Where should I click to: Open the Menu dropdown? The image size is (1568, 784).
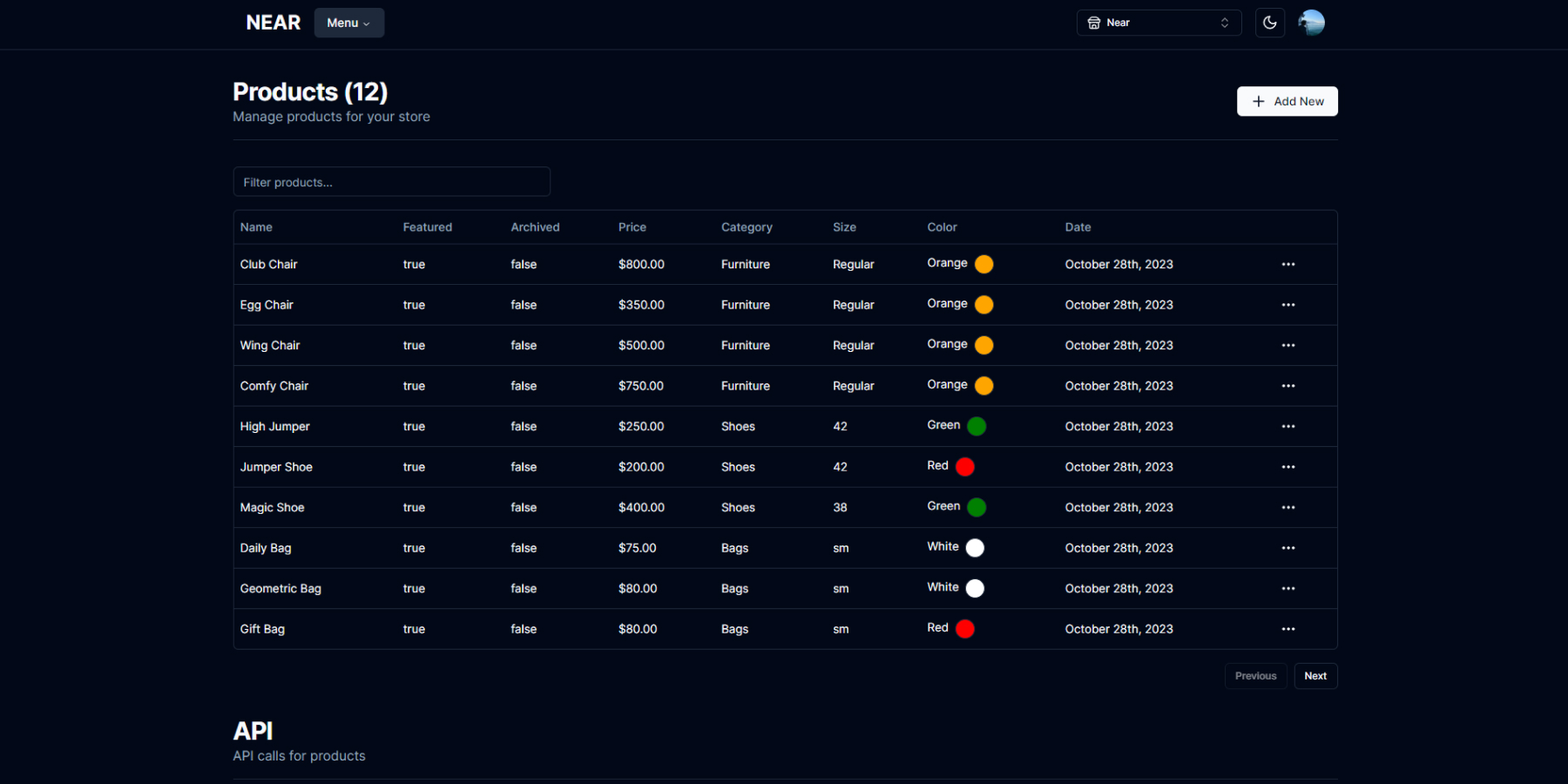click(348, 23)
